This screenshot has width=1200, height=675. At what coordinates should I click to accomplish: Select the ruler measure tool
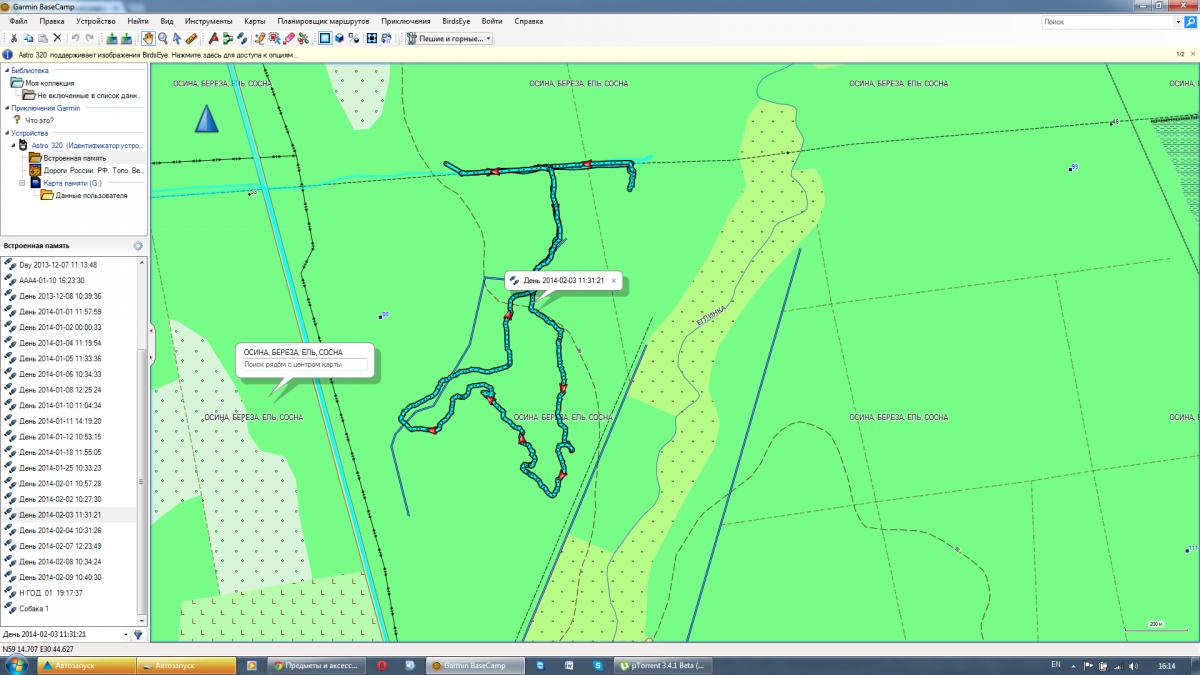pyautogui.click(x=191, y=38)
